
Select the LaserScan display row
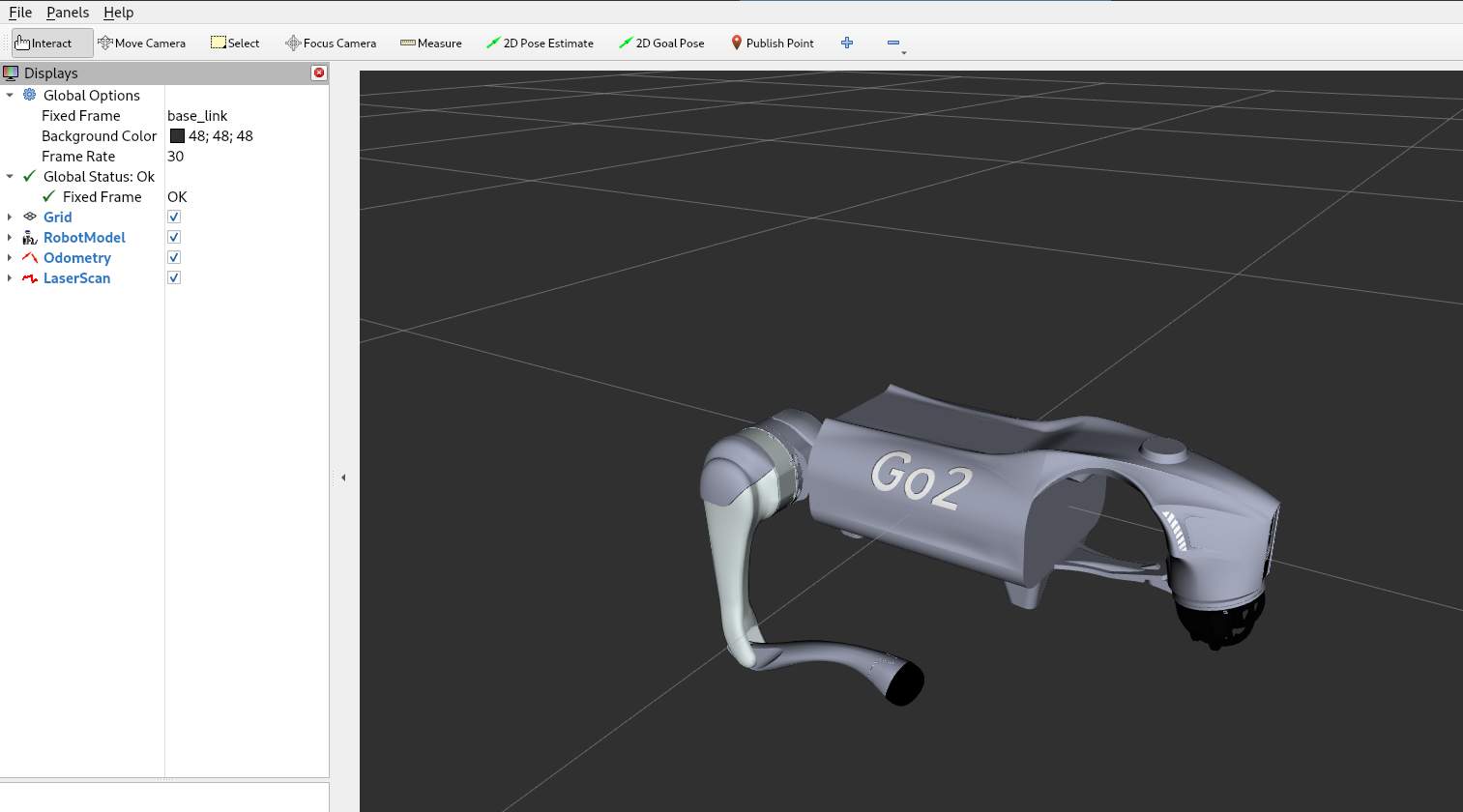(x=164, y=277)
